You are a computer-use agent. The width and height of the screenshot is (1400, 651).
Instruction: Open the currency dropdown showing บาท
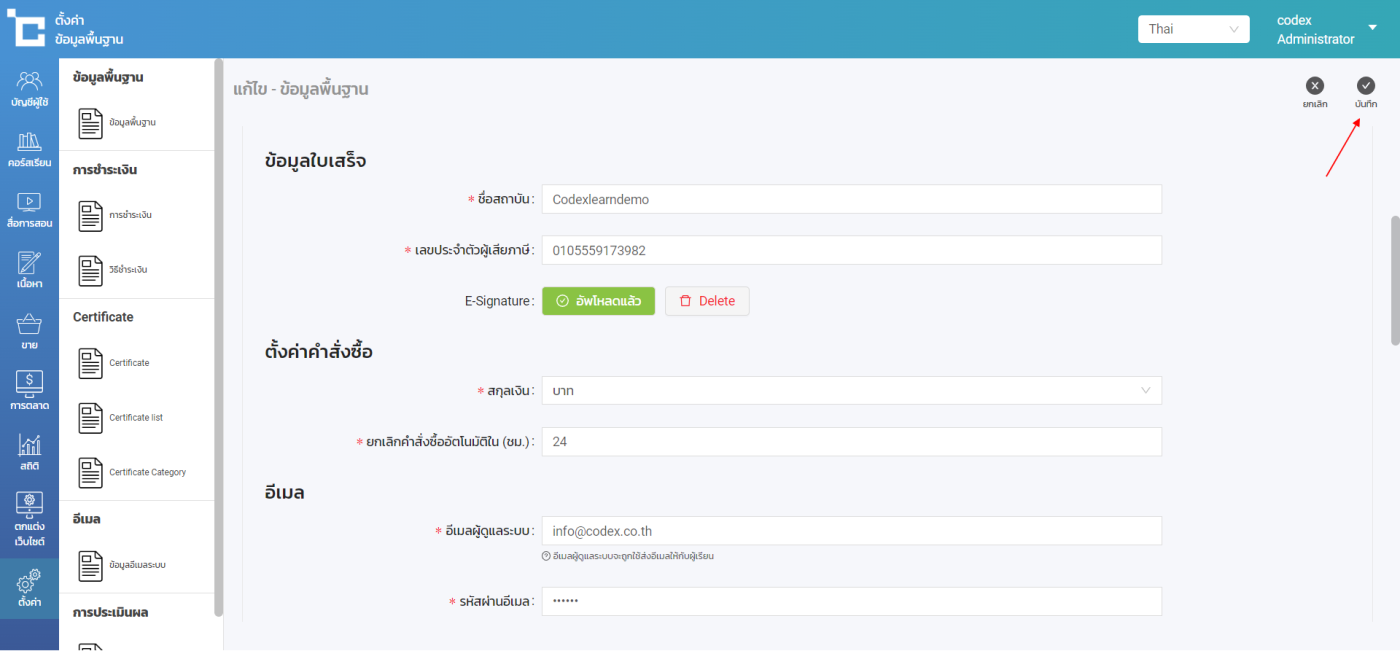coord(851,391)
